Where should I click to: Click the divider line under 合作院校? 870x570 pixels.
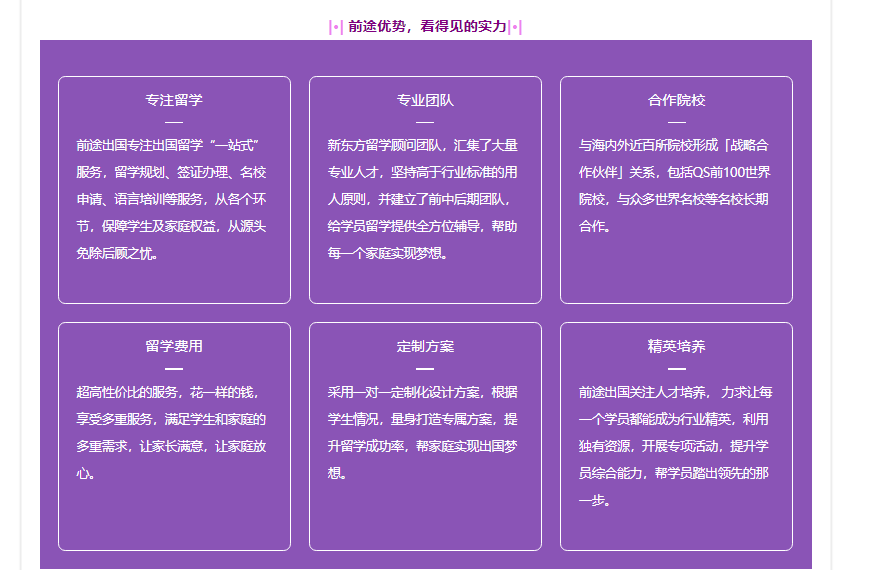pos(676,122)
